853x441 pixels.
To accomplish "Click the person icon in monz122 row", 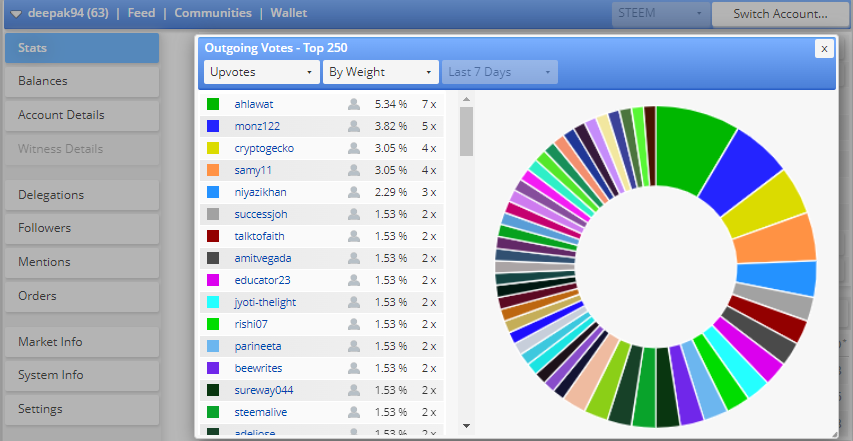I will 354,126.
